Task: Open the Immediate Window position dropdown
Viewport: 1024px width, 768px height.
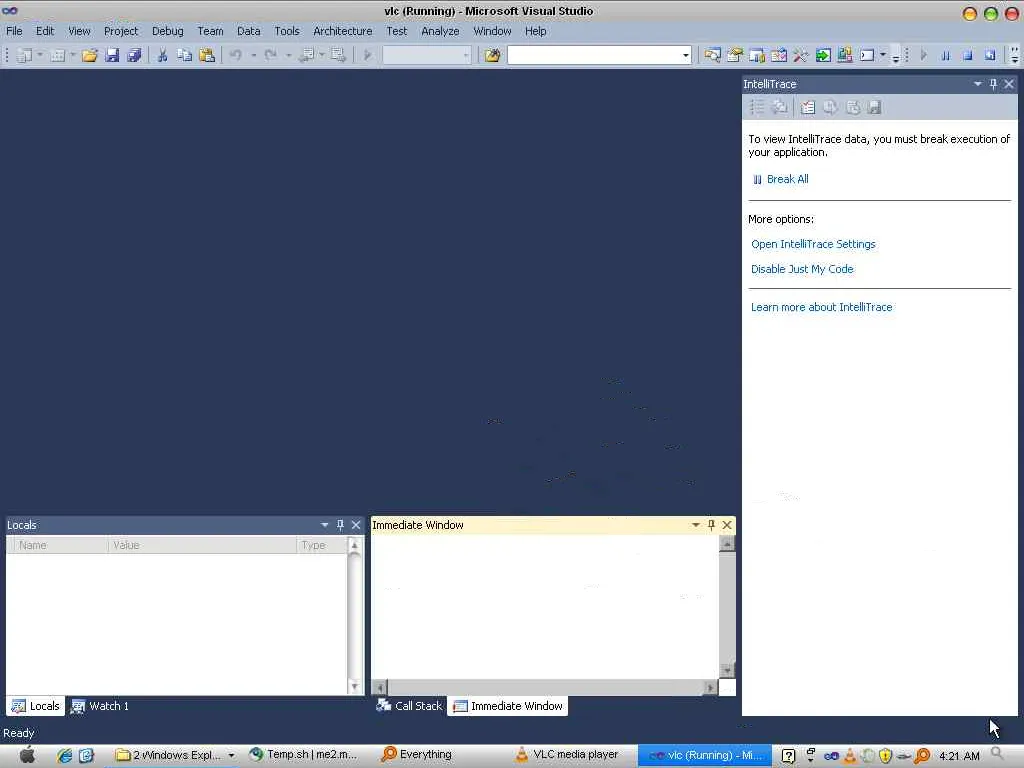Action: [696, 525]
